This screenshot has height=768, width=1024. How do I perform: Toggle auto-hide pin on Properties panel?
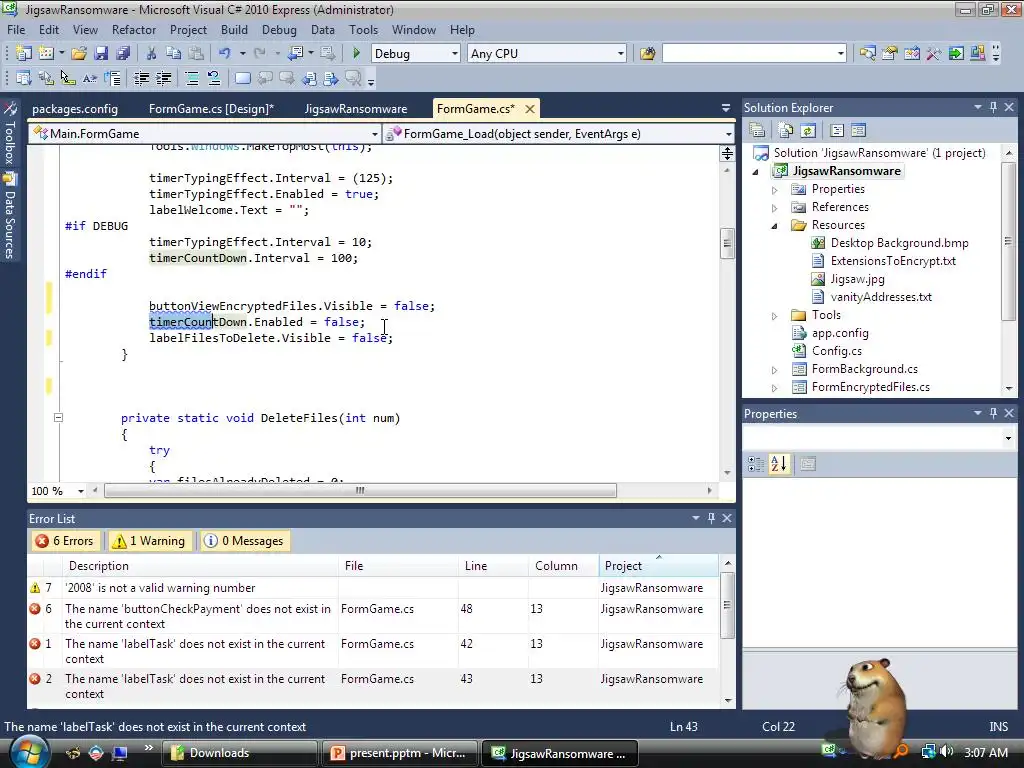point(993,413)
